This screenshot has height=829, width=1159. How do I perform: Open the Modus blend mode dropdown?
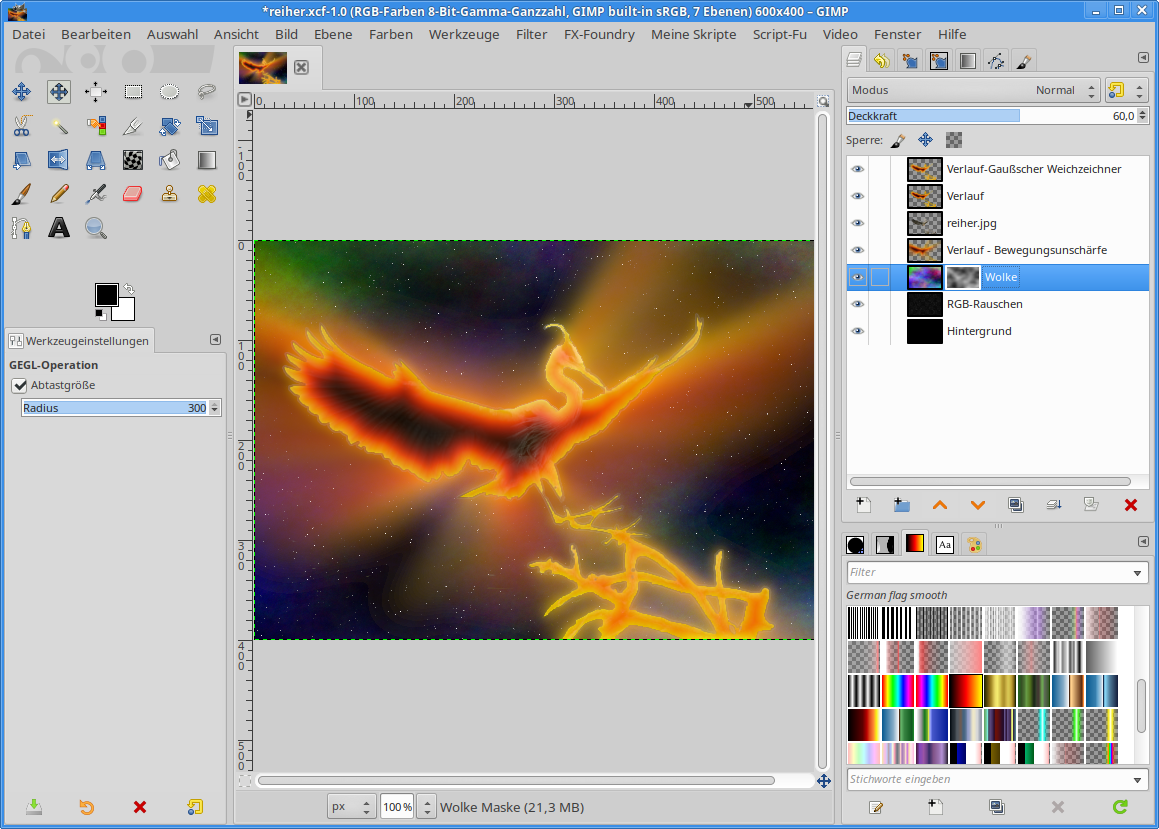point(973,90)
